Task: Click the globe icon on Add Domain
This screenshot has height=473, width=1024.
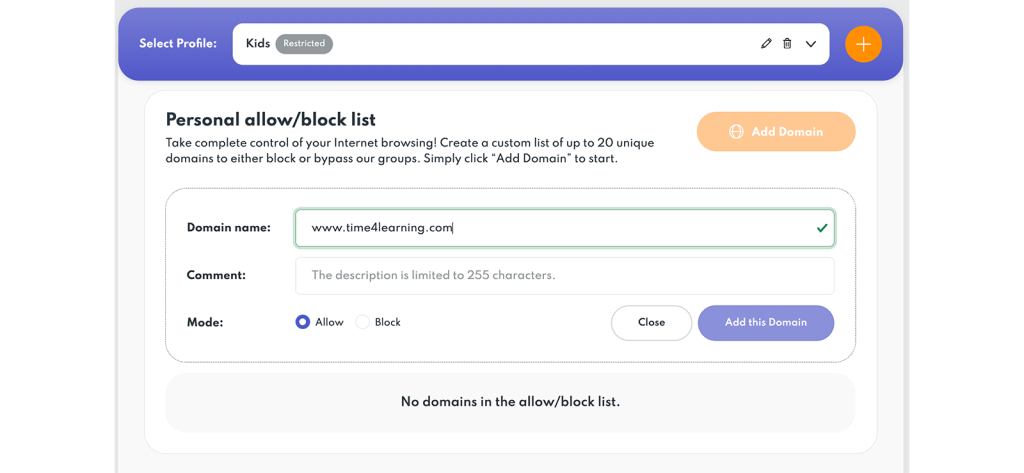Action: click(736, 132)
